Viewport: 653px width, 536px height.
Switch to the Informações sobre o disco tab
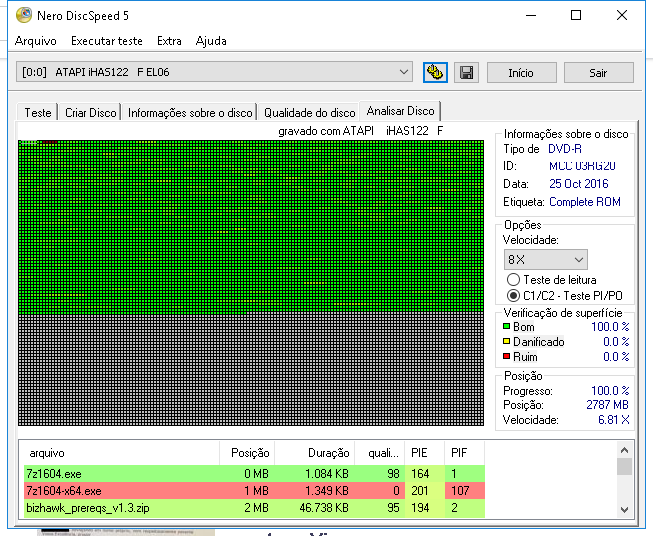[190, 112]
